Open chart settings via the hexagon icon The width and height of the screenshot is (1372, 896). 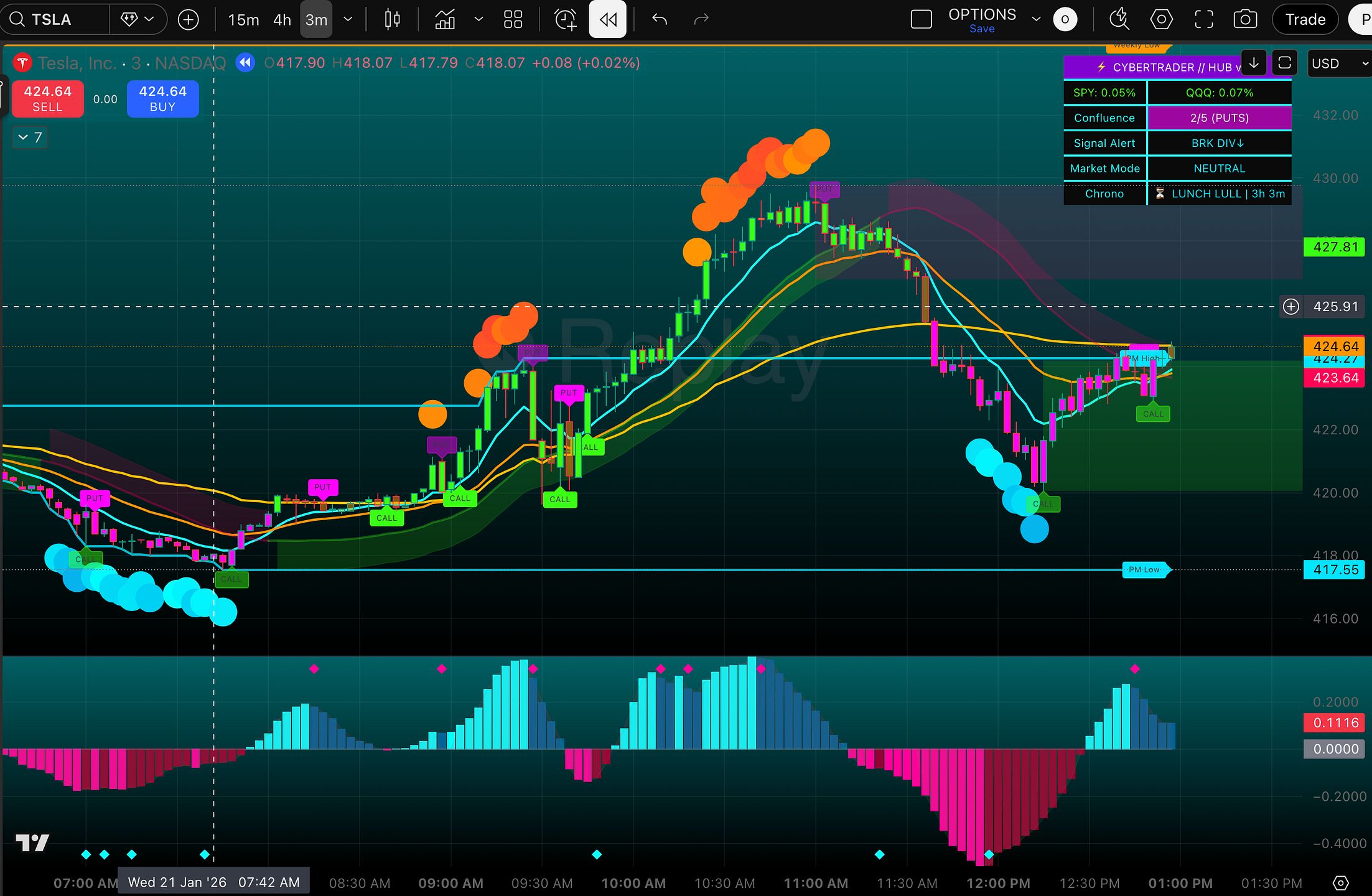(x=1161, y=20)
